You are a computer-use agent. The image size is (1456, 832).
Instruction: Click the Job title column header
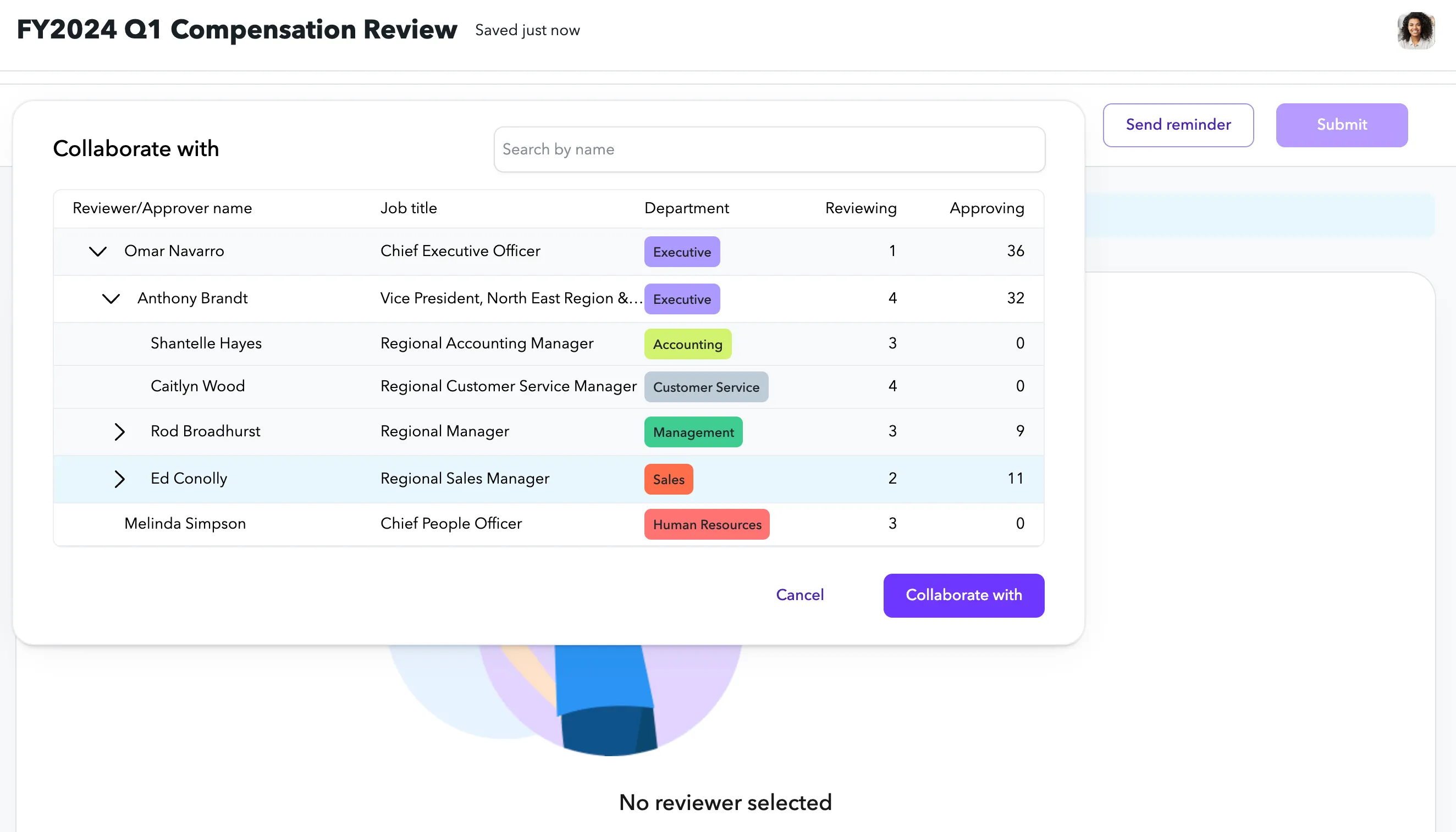point(408,208)
